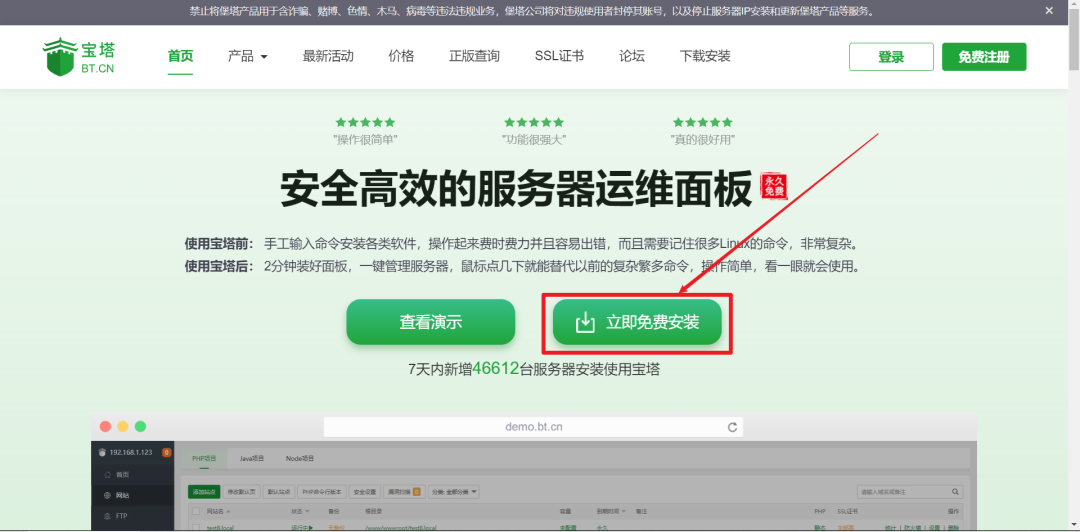Click the PHP命令行版本 button in the demo
Viewport: 1080px width, 532px height.
pyautogui.click(x=322, y=492)
